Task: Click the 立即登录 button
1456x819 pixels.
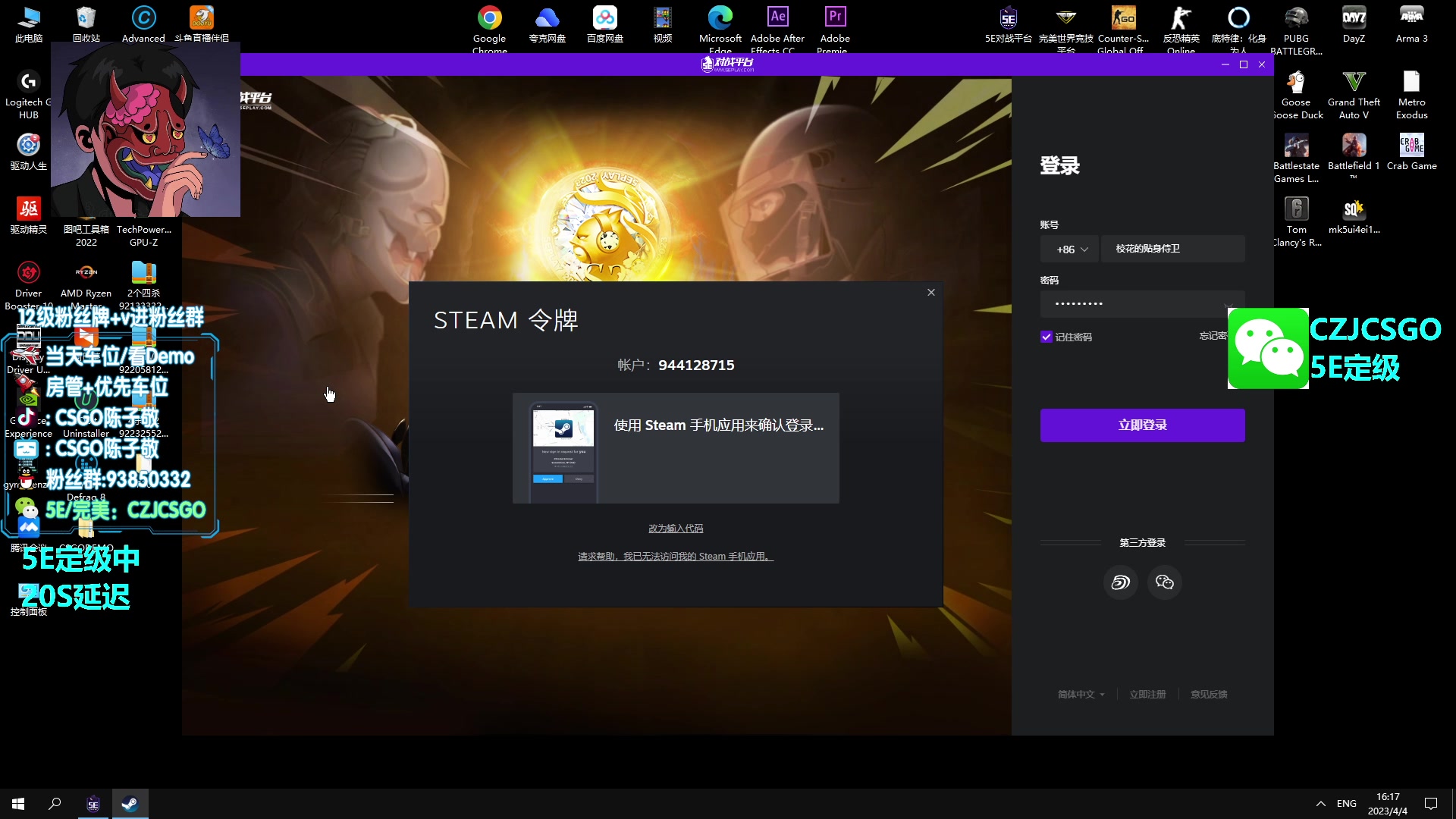Action: click(x=1142, y=425)
